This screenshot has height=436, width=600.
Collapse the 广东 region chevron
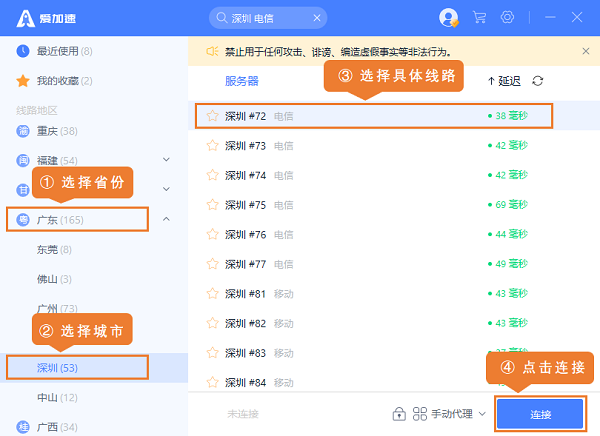pos(166,219)
